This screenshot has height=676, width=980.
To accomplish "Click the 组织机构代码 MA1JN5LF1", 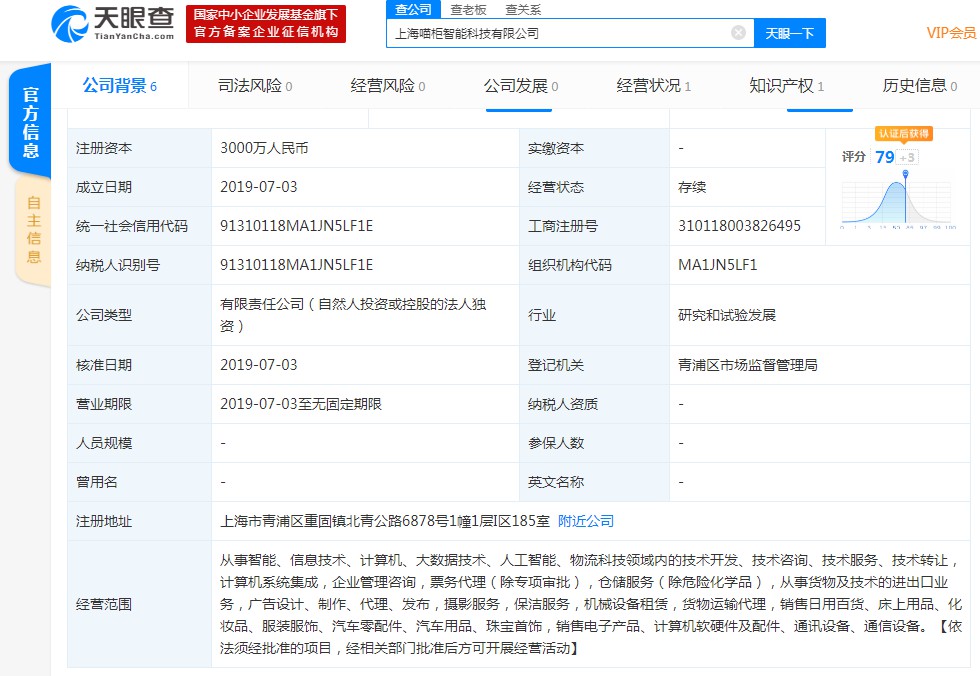I will (718, 265).
